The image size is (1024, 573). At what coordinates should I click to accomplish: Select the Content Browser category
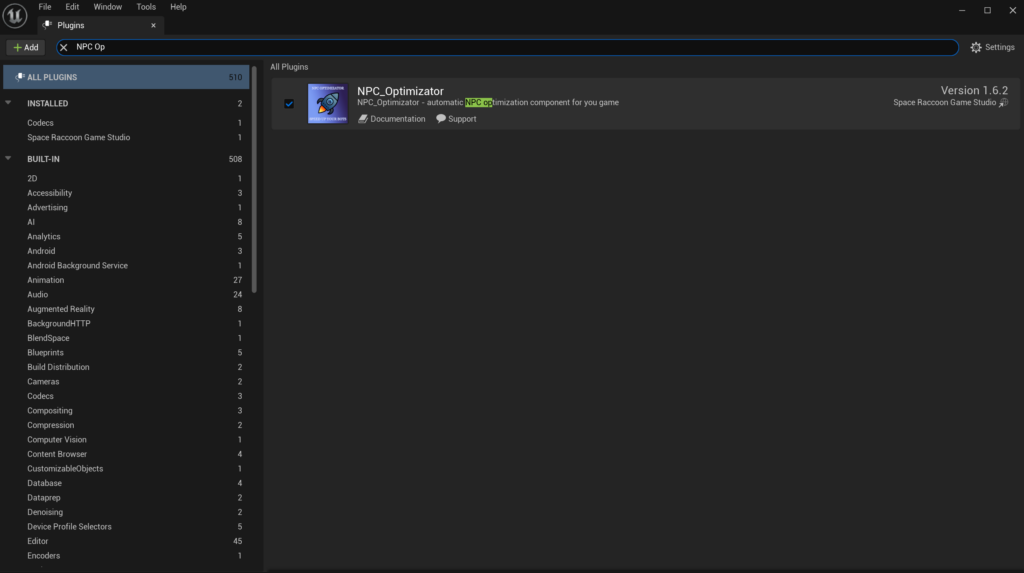[126, 454]
